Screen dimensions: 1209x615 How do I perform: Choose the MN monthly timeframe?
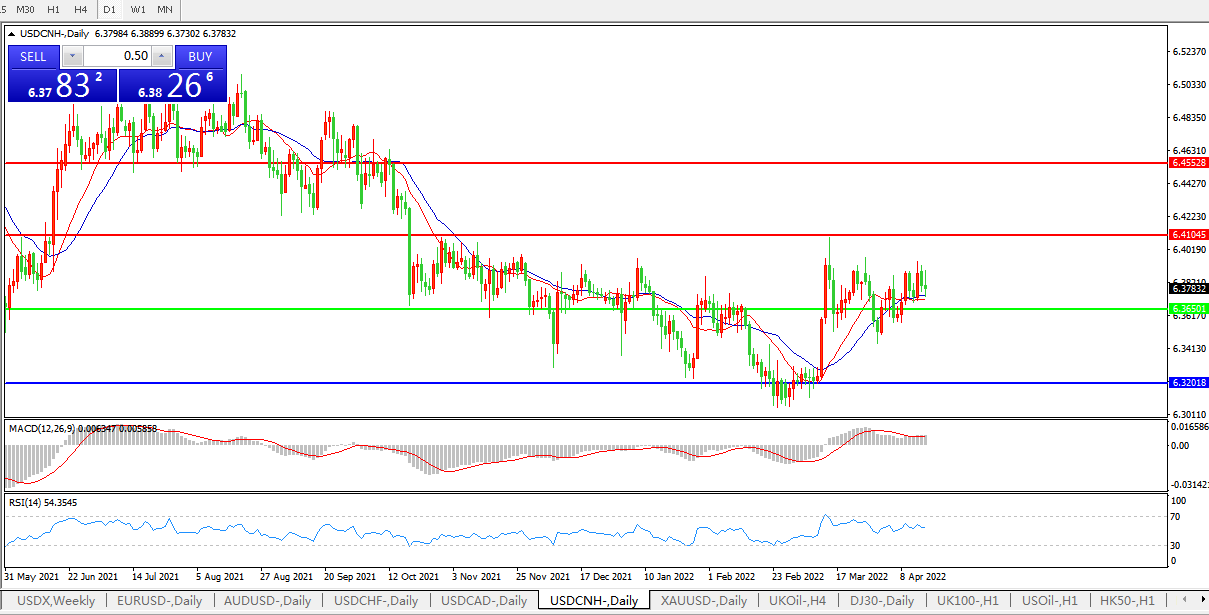165,9
